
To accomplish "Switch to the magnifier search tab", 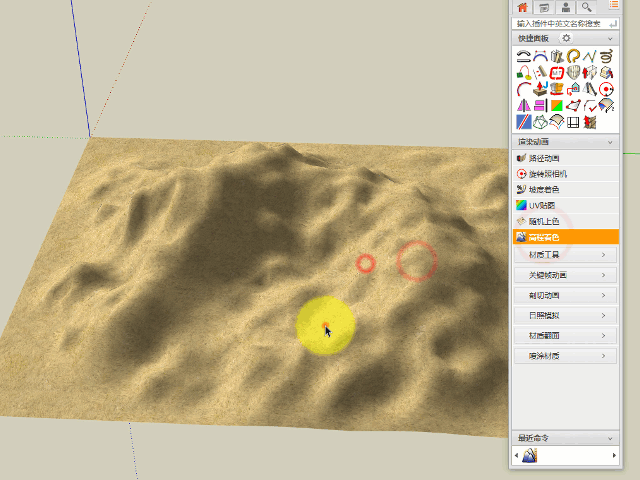I will 586,7.
